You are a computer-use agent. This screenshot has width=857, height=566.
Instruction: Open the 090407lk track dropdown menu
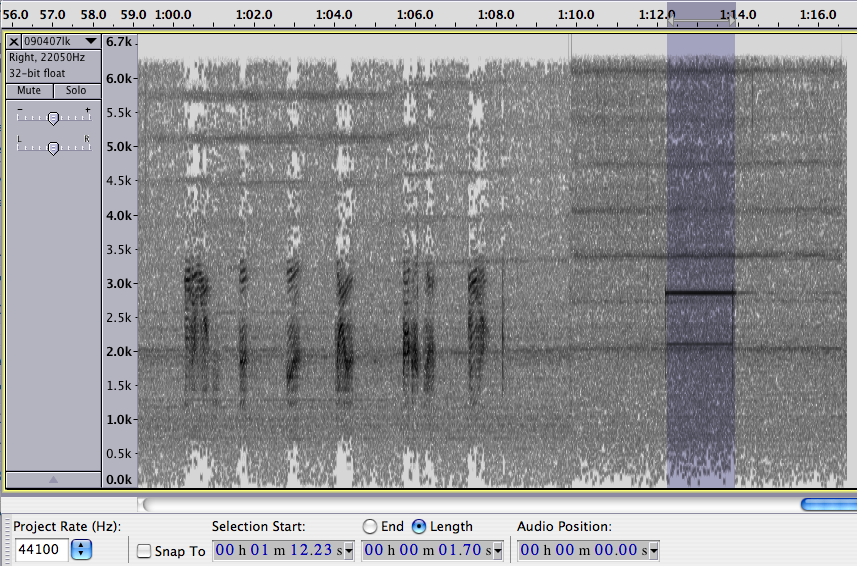(91, 41)
